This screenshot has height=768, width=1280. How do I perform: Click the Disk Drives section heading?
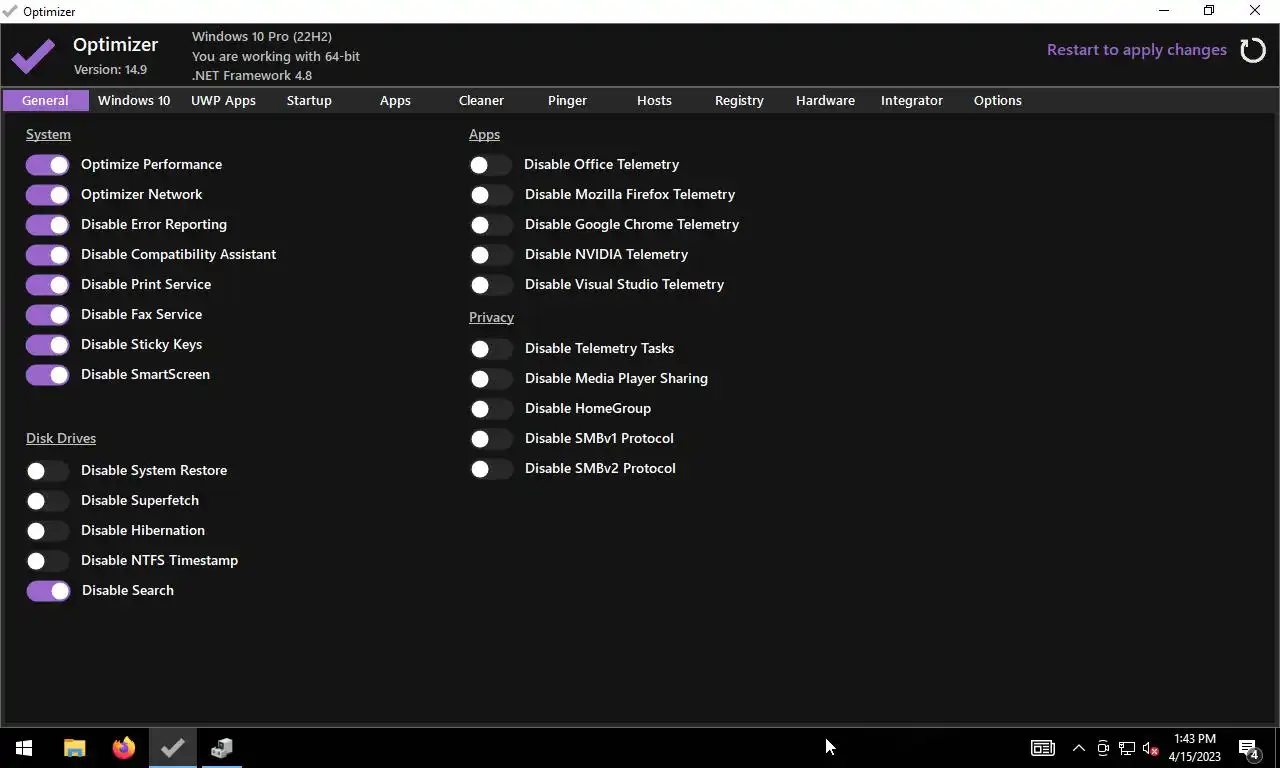61,438
